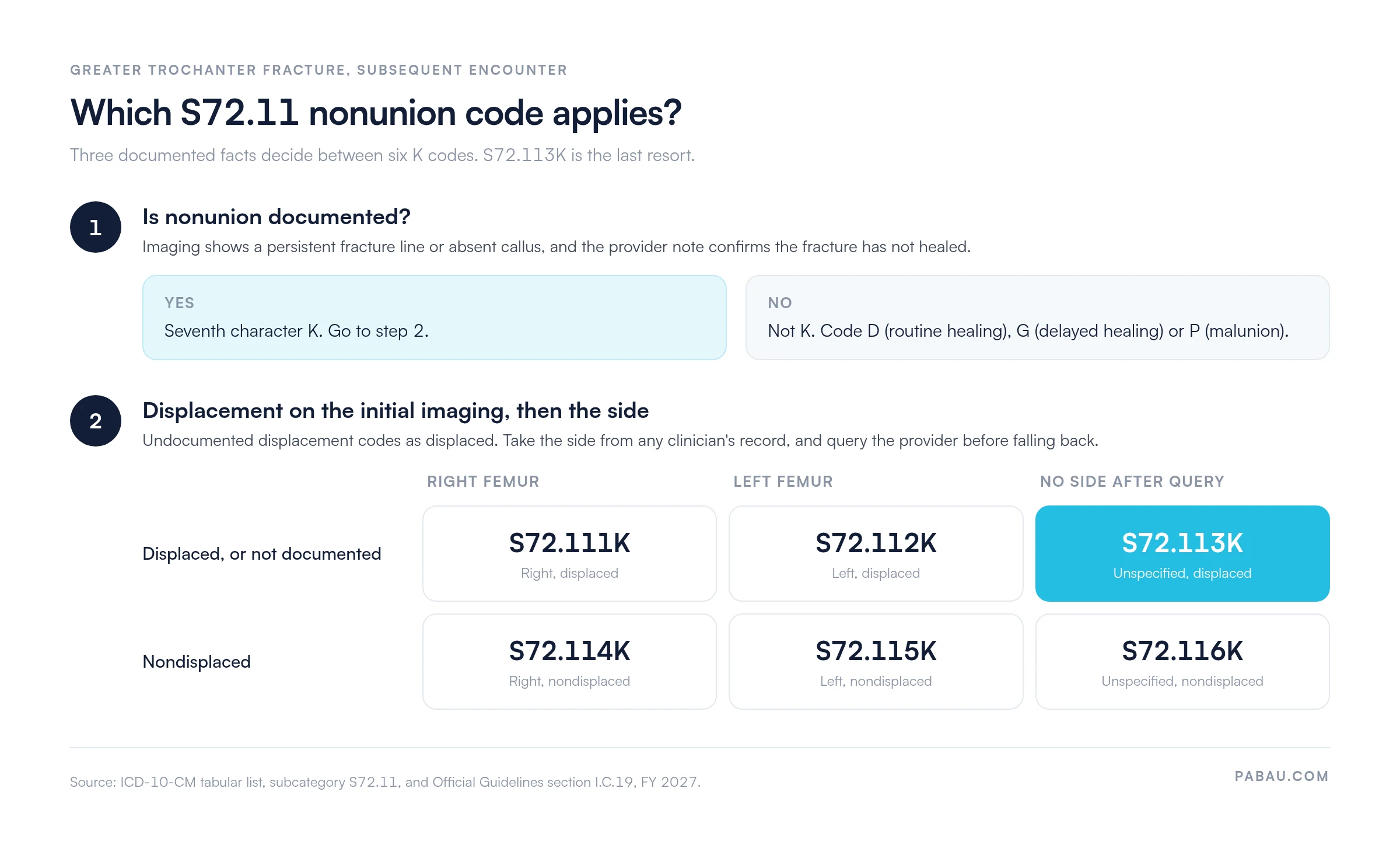The image size is (1400, 858).
Task: Click the 'RIGHT FEMUR' column header
Action: click(x=483, y=482)
